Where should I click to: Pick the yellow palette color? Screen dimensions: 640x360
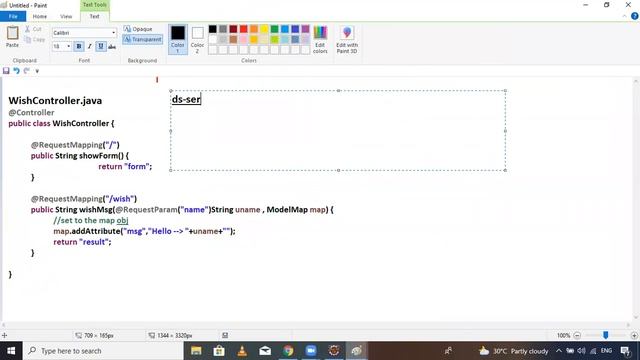(264, 29)
